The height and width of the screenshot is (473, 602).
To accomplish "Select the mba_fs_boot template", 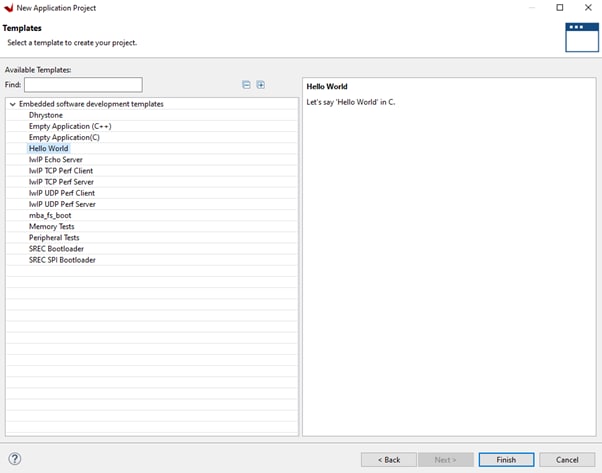I will (x=50, y=215).
